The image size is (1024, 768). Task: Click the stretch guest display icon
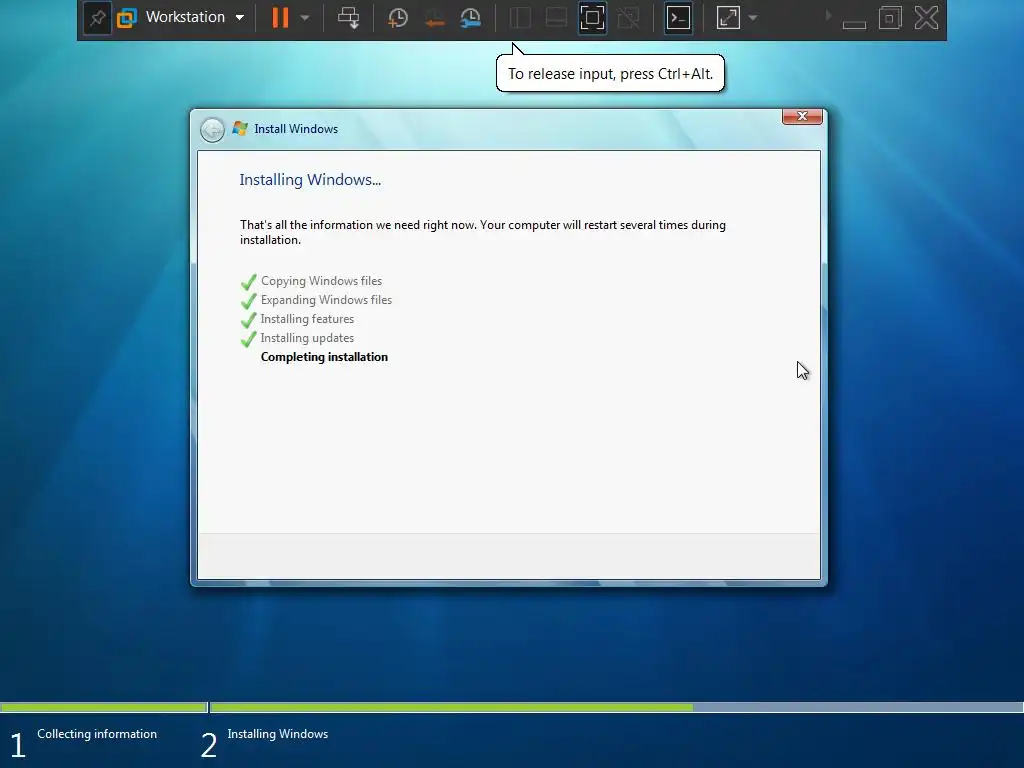728,18
